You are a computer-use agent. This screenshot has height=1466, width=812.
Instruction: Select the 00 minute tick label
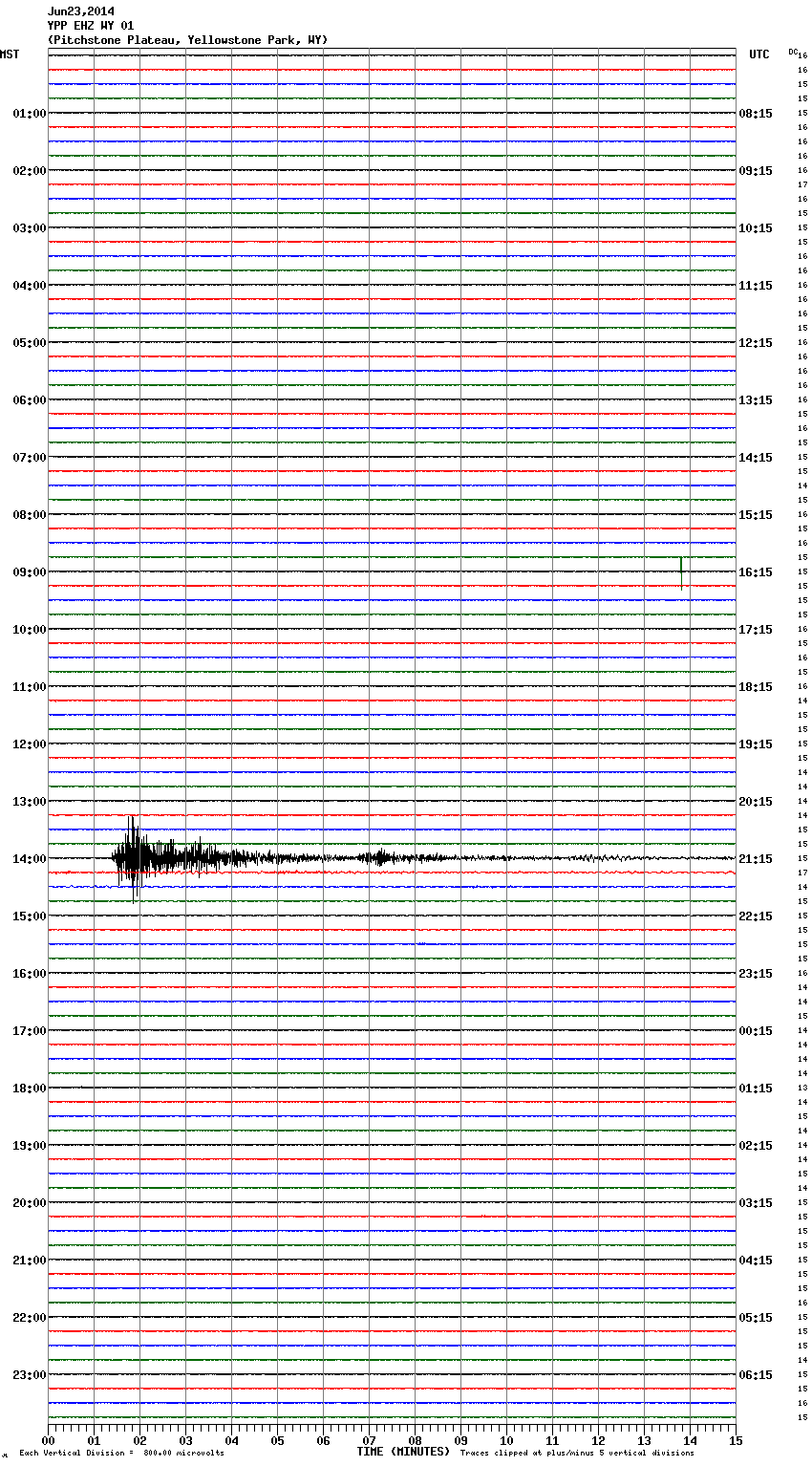coord(48,1441)
